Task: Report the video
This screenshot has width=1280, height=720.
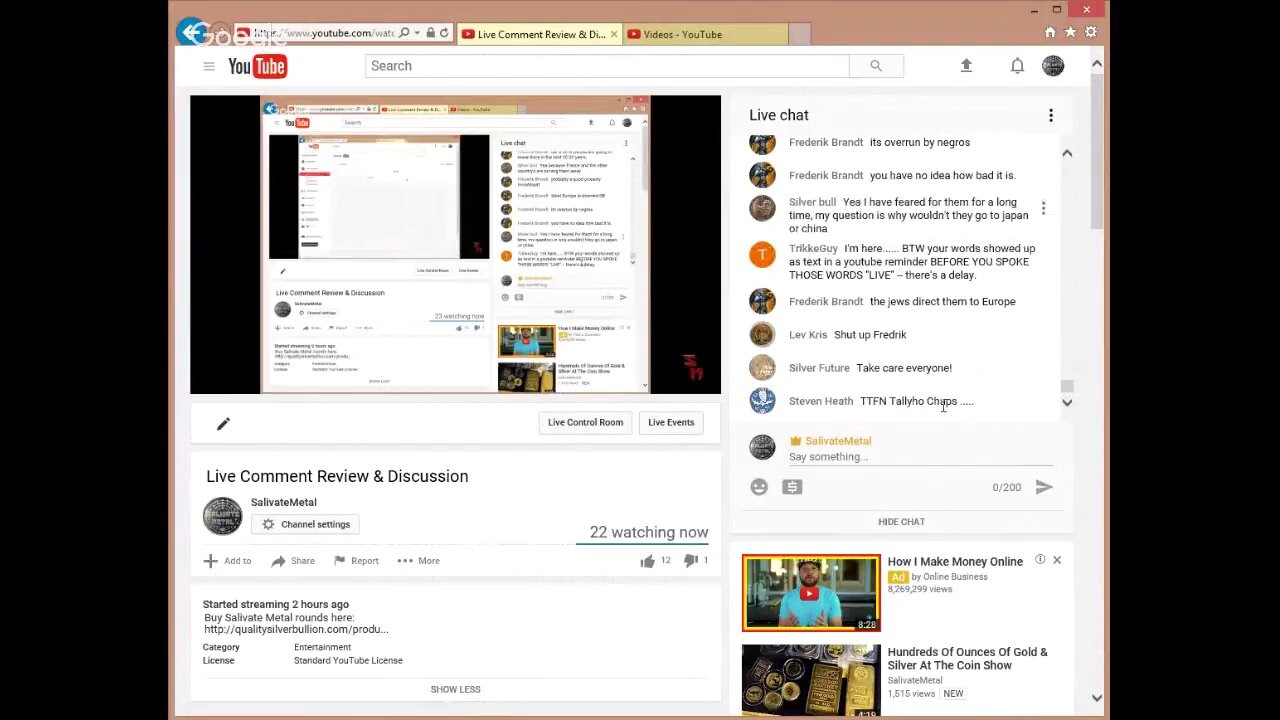Action: tap(356, 561)
